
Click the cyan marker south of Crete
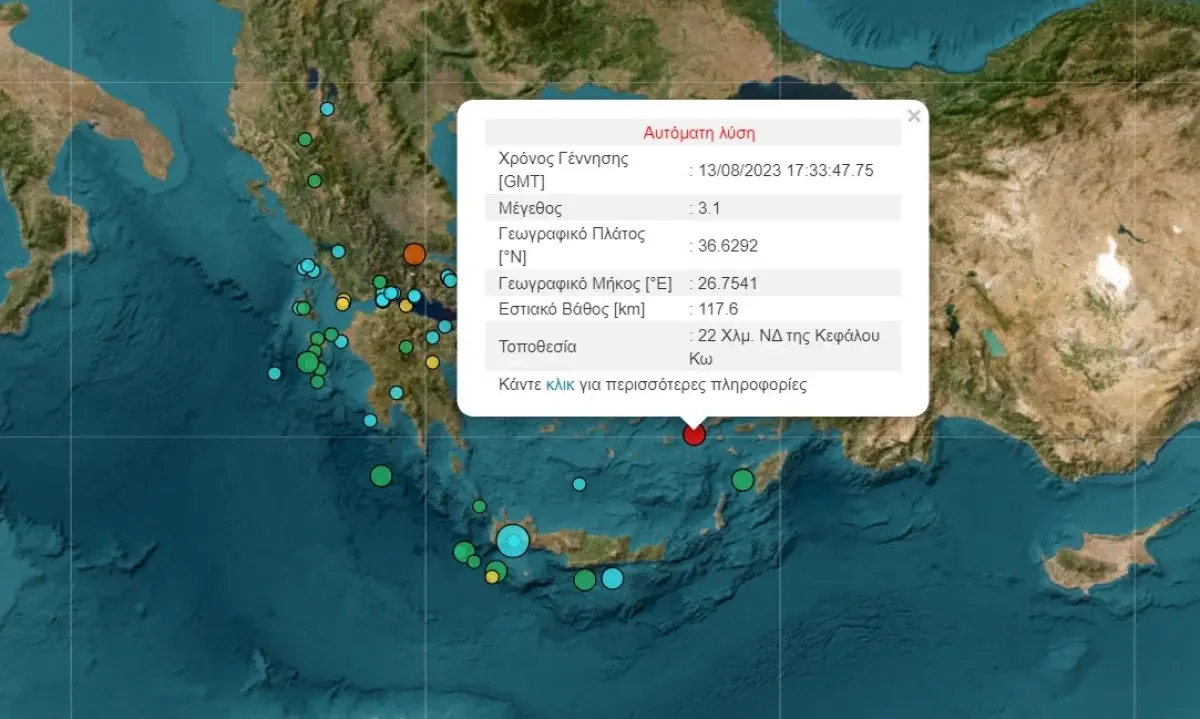click(612, 578)
